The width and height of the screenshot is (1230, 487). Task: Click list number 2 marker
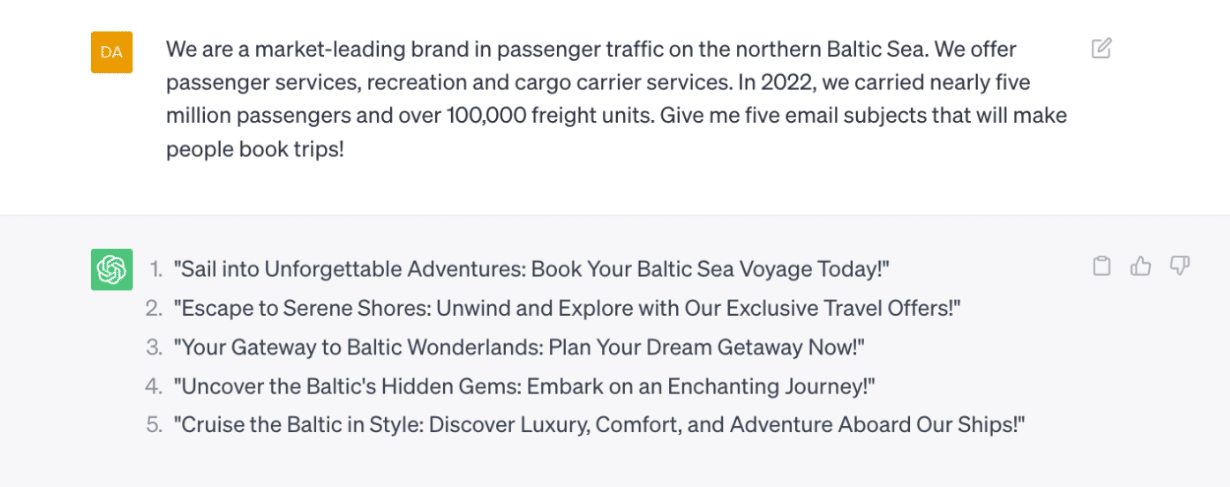pyautogui.click(x=154, y=308)
